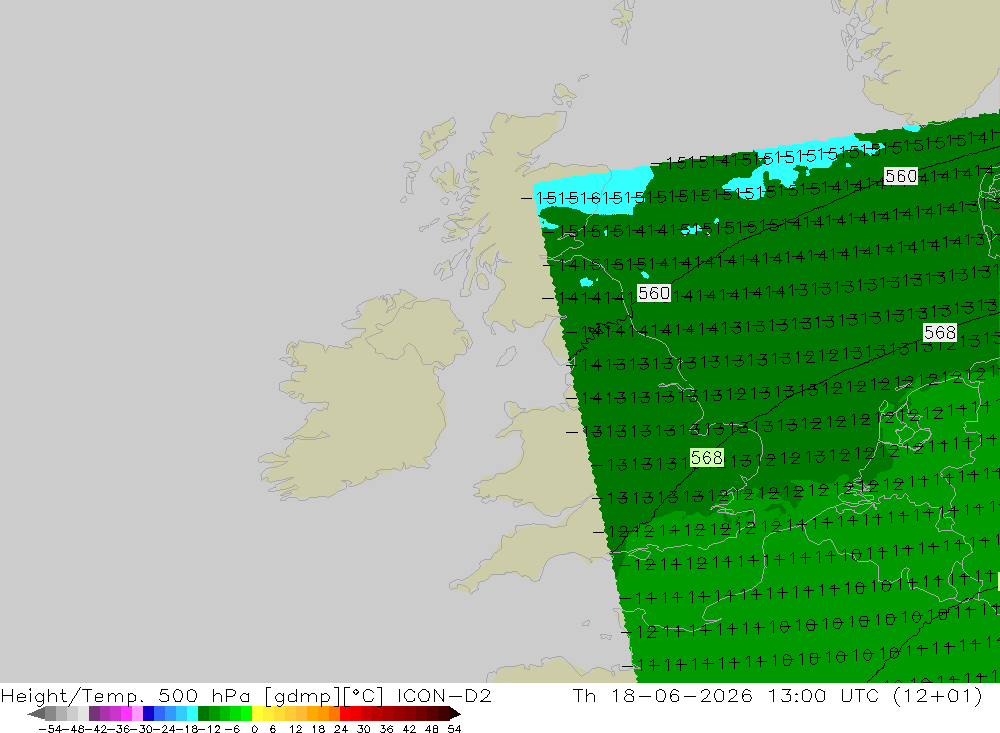Click the dark purple swatch in the temperature legend
Image resolution: width=1000 pixels, height=733 pixels.
click(x=94, y=713)
